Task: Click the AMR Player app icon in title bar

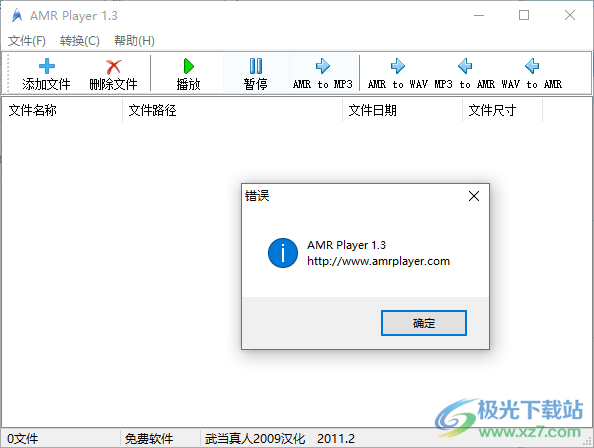Action: (17, 16)
